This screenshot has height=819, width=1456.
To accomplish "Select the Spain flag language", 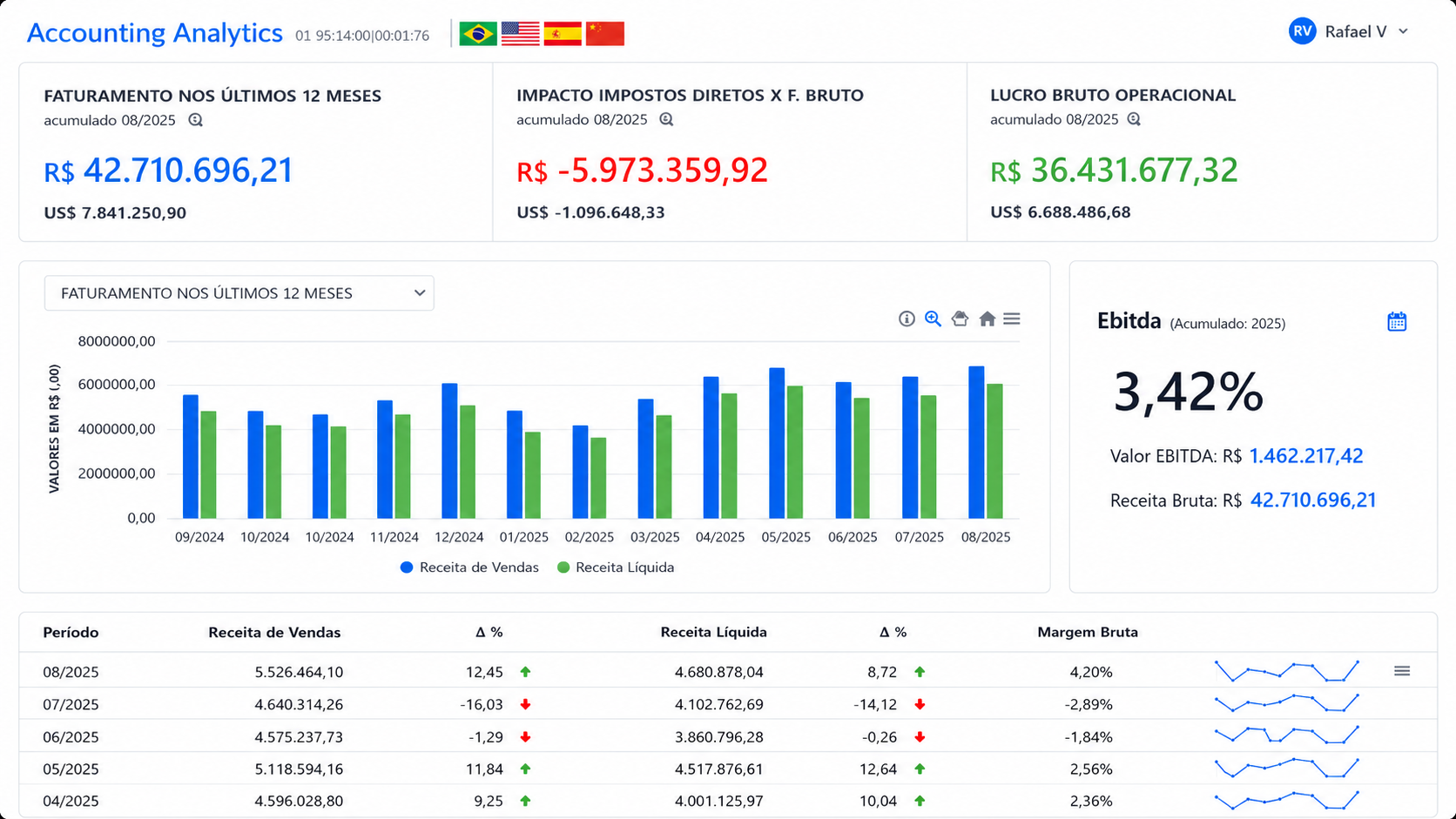I will click(562, 33).
